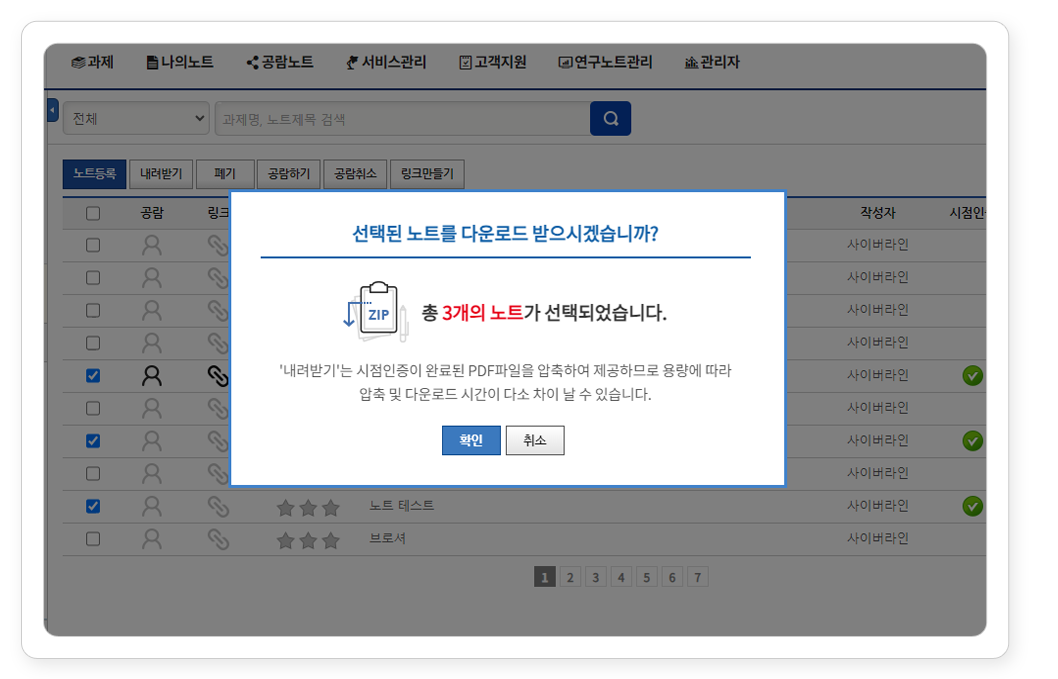Screen dimensions: 1058x679
Task: Cancel the download with 취소 button
Action: point(535,440)
